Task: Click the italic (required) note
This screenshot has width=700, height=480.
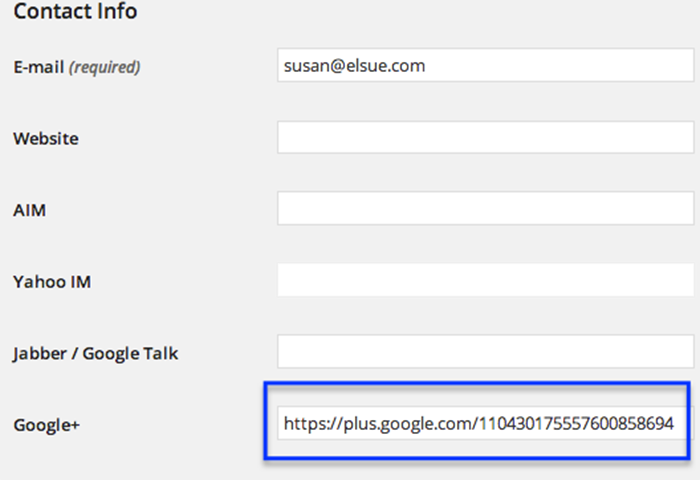Action: pos(104,67)
